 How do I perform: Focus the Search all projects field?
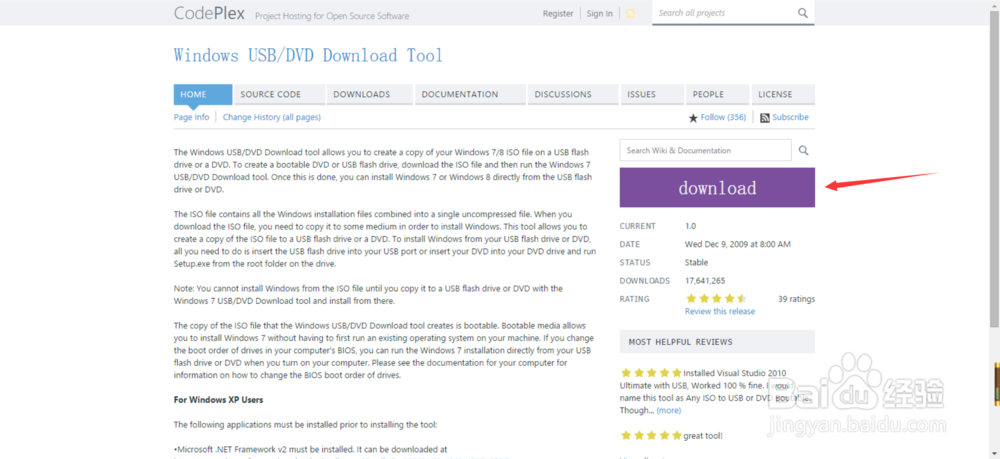[724, 13]
